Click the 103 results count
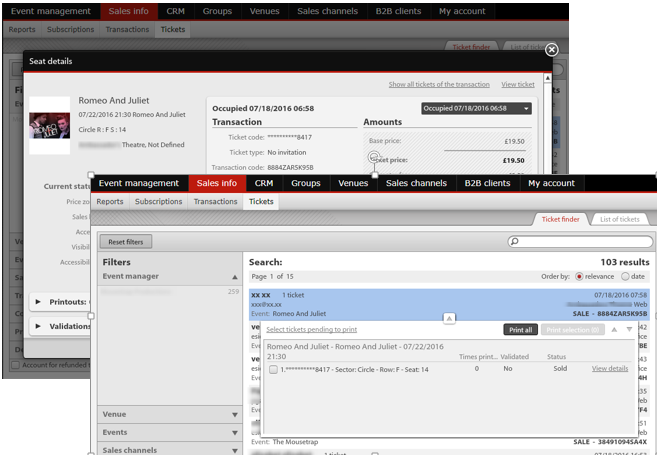657x455 pixels. [625, 262]
